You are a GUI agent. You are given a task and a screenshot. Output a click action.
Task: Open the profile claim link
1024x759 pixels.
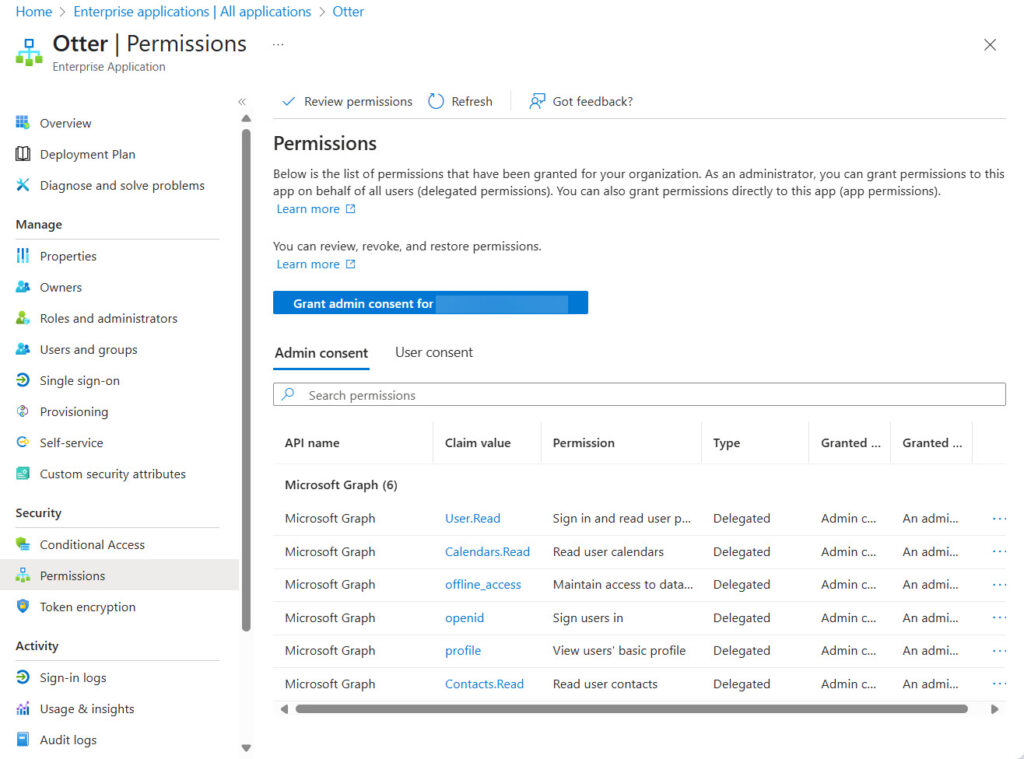pos(463,651)
